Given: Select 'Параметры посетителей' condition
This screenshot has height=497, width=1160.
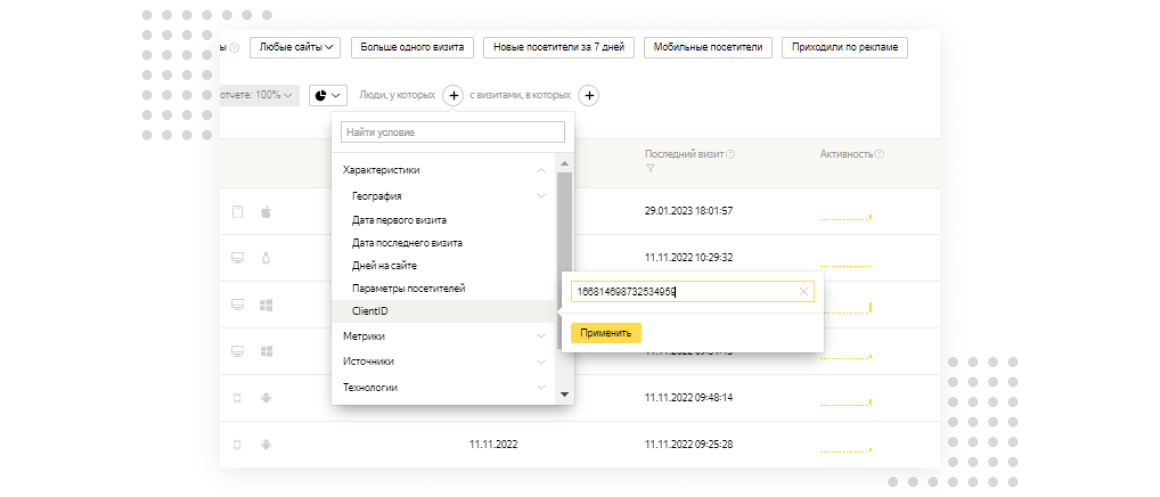Looking at the screenshot, I should 408,288.
